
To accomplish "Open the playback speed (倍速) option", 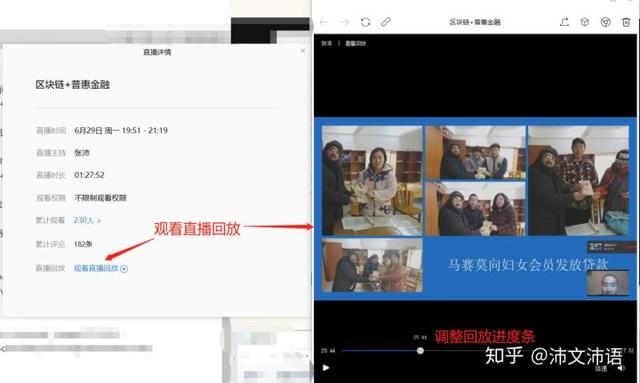I will (600, 368).
